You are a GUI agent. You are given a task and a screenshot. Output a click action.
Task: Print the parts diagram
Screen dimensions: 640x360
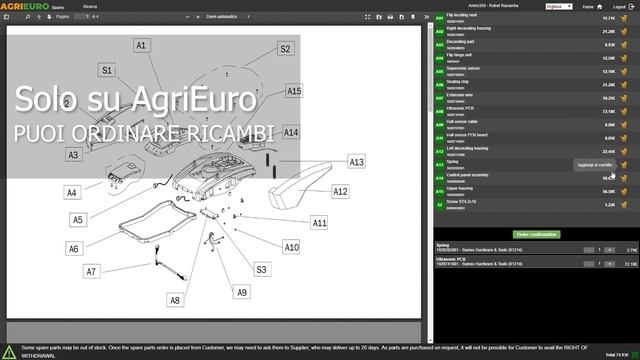coord(390,17)
